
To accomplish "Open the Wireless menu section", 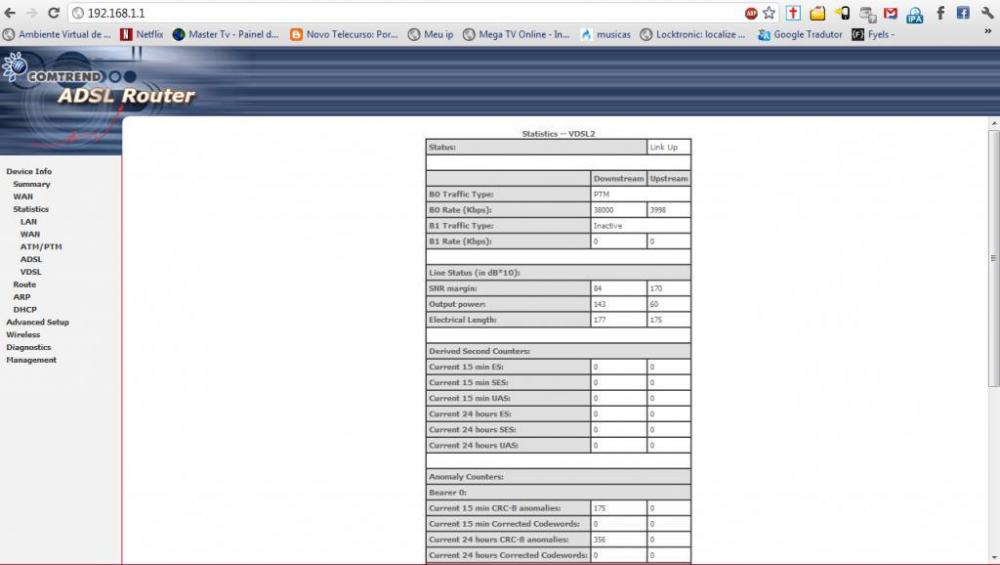I will (23, 335).
